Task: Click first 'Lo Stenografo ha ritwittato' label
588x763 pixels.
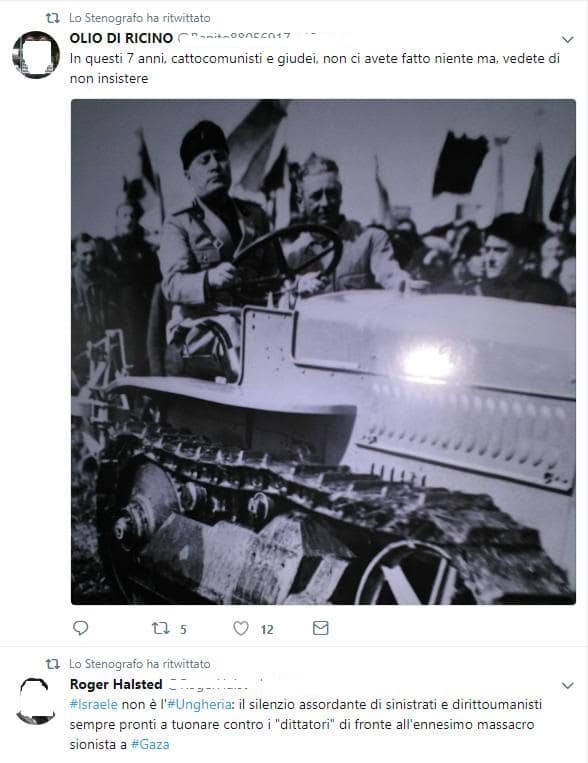Action: click(140, 18)
